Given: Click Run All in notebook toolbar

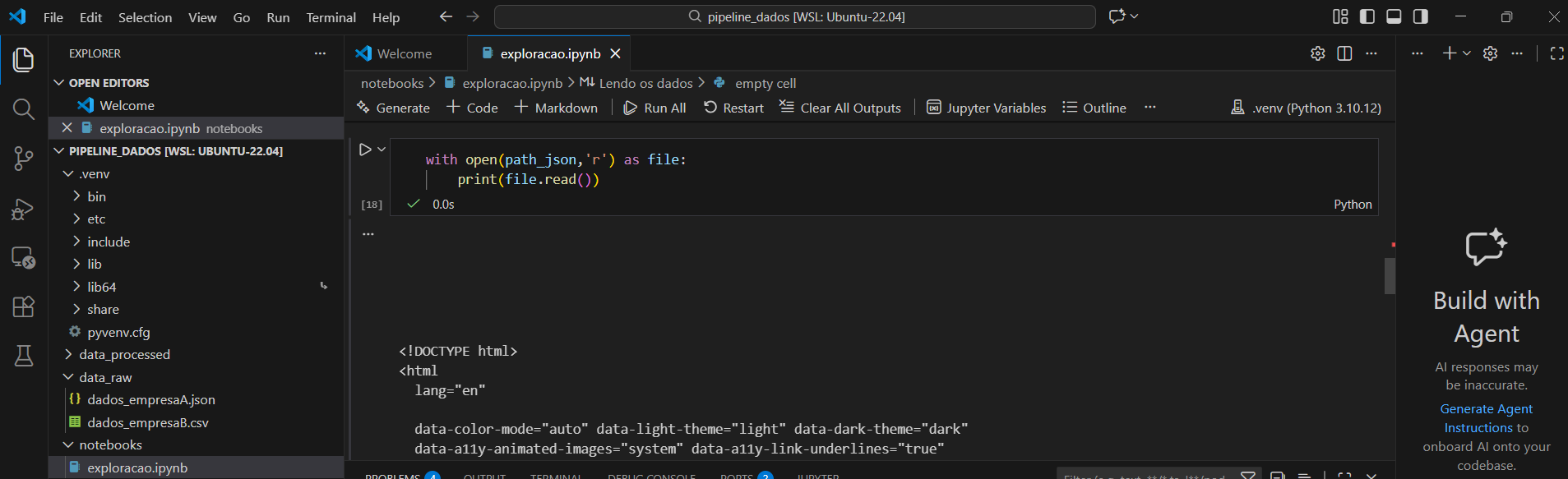Looking at the screenshot, I should click(654, 108).
